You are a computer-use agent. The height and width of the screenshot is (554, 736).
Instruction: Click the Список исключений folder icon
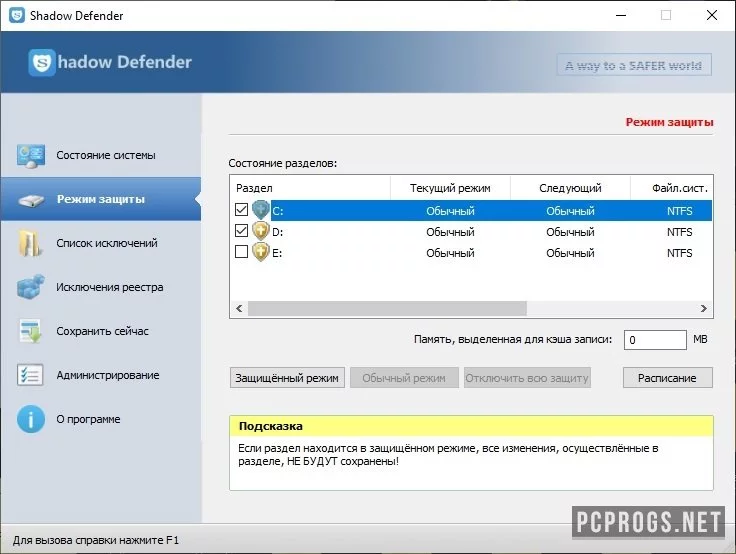pyautogui.click(x=30, y=243)
